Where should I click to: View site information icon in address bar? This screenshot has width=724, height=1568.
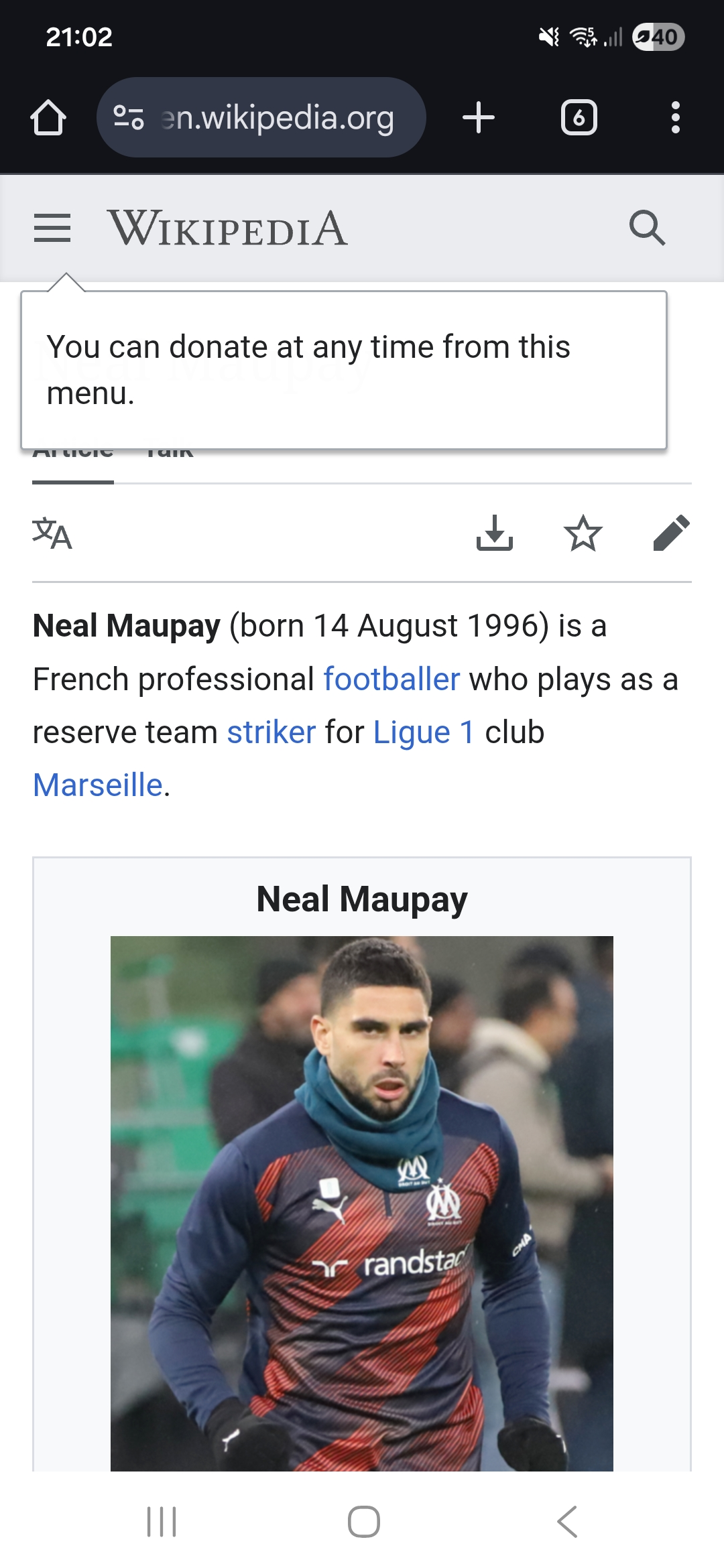[129, 118]
